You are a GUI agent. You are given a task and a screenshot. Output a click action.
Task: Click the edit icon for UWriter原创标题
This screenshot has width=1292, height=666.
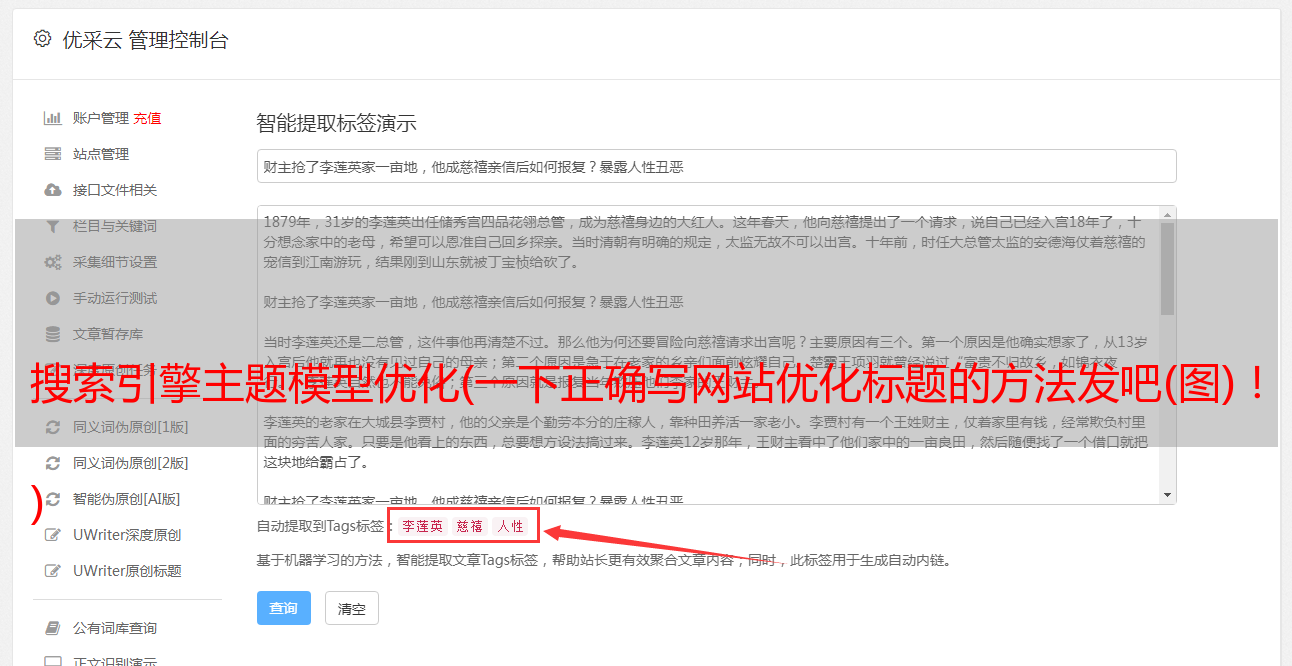[x=53, y=571]
